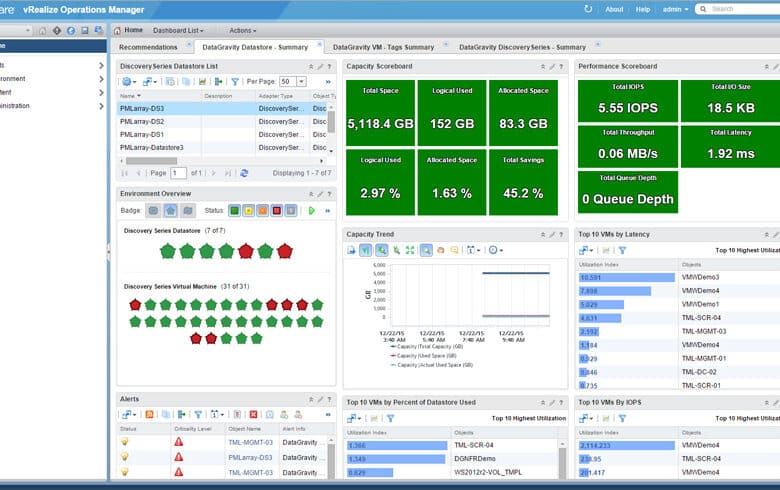Screen dimensions: 780x490
Task: Click the lightbulb status icon in first alert row
Action: click(x=124, y=442)
